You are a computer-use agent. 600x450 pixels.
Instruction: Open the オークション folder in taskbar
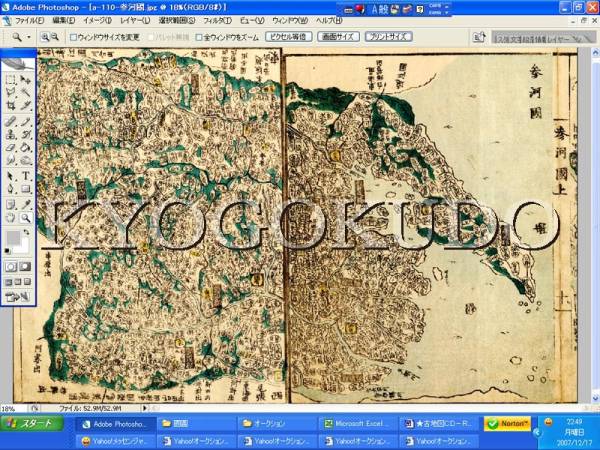[x=276, y=424]
